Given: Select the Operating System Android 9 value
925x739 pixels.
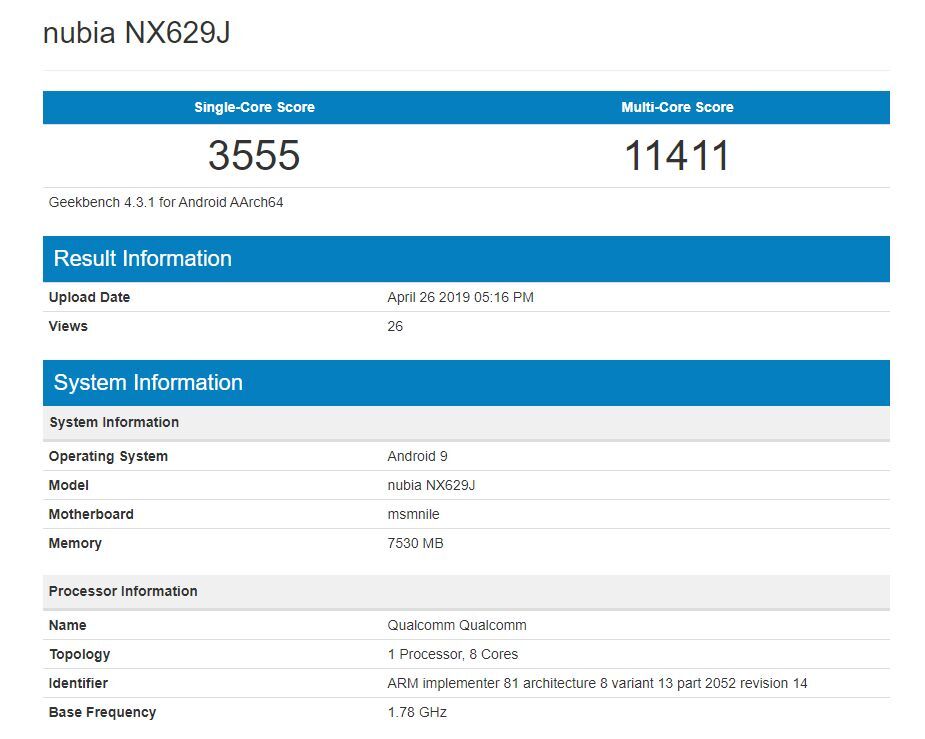Looking at the screenshot, I should tap(418, 456).
